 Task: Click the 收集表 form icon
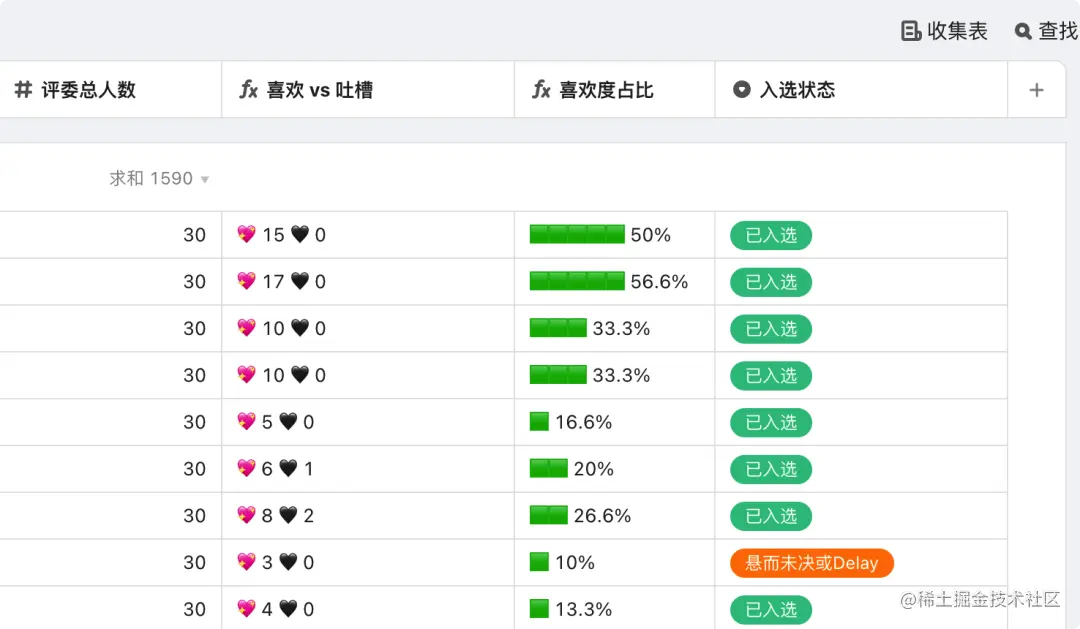coord(911,31)
